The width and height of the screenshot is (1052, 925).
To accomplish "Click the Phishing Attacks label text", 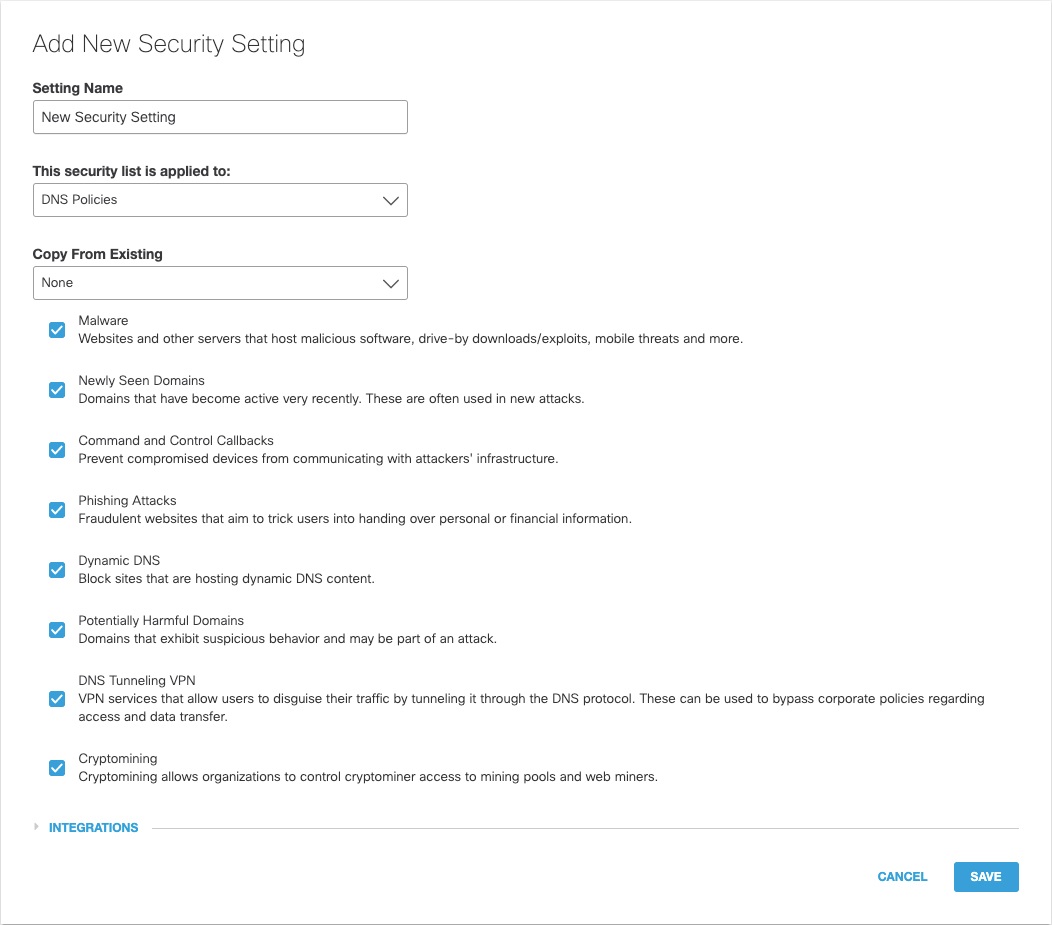I will (127, 501).
